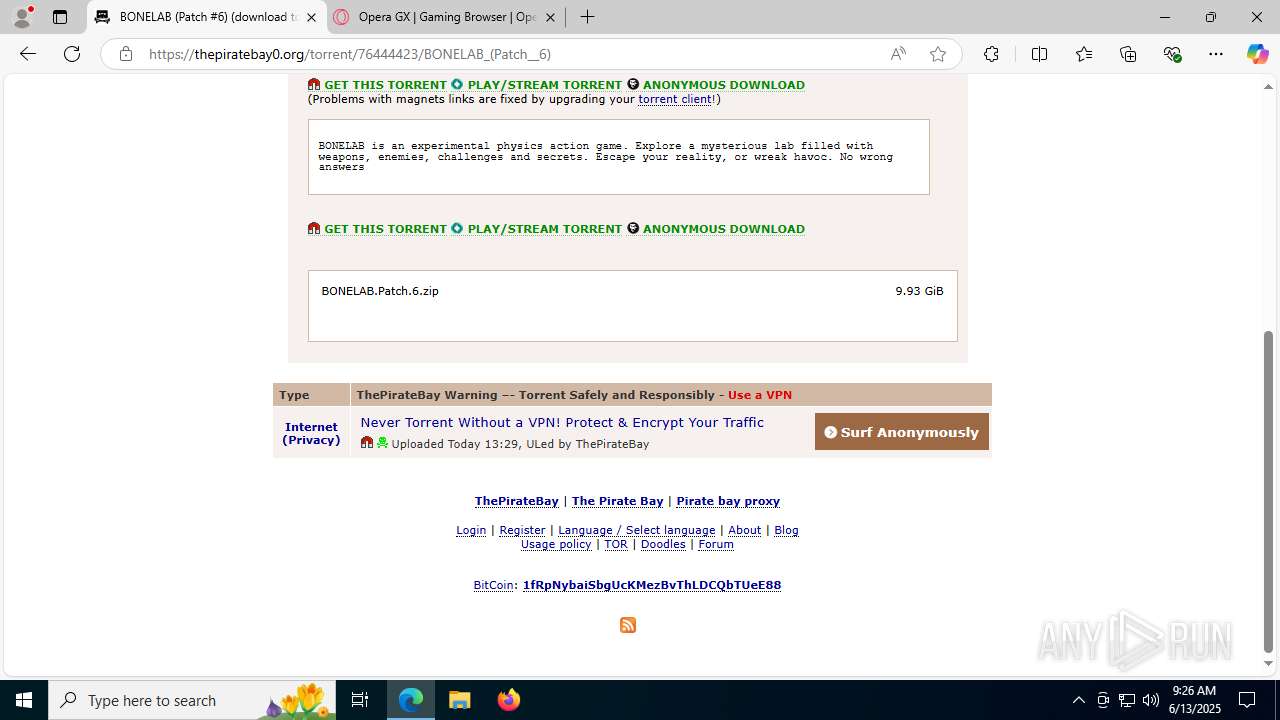Click the BitCoin label link

point(494,585)
